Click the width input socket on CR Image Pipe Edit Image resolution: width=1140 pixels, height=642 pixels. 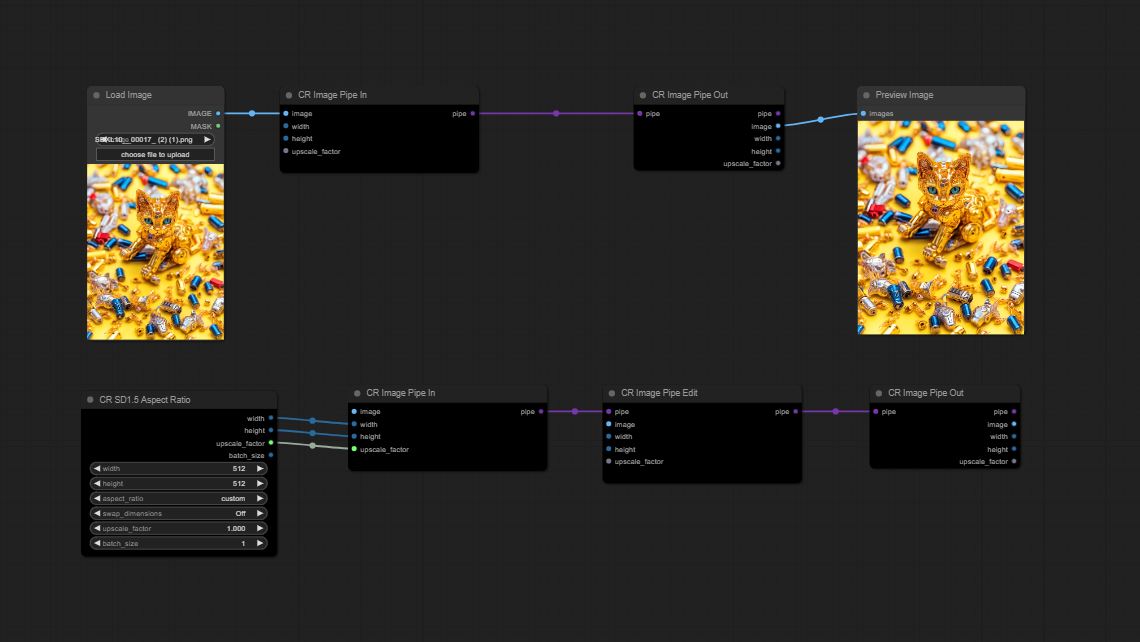pyautogui.click(x=609, y=436)
